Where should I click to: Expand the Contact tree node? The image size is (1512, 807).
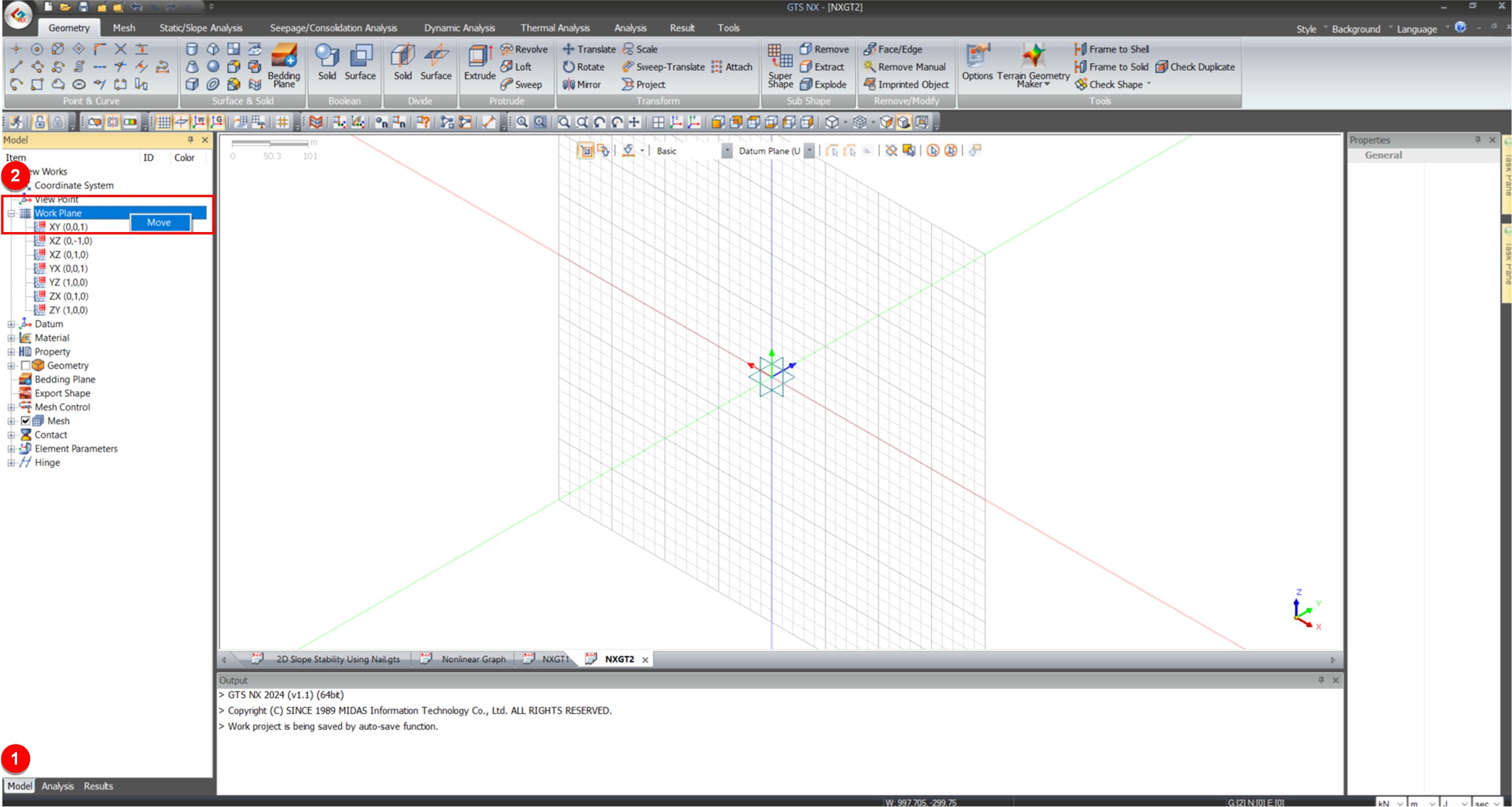point(11,435)
